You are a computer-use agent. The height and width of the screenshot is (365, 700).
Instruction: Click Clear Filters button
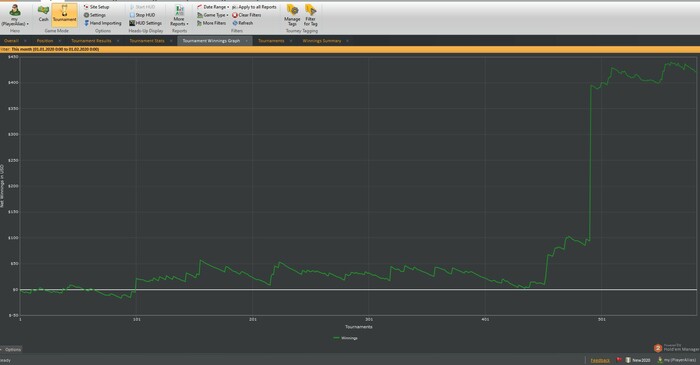246,15
